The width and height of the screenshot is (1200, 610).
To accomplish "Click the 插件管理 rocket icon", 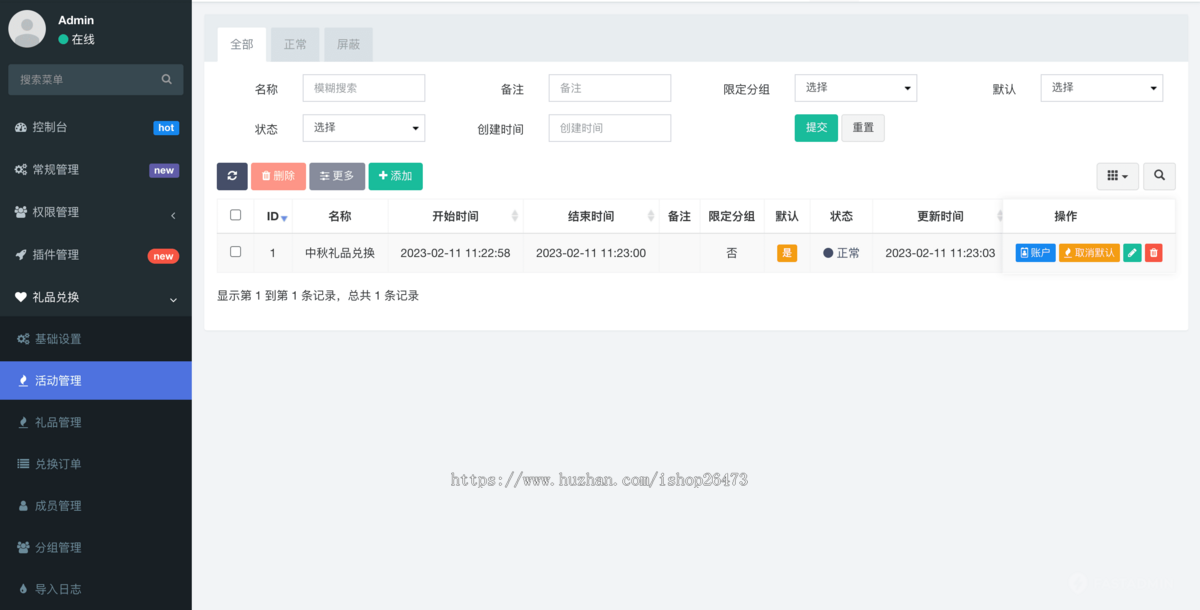I will 21,255.
